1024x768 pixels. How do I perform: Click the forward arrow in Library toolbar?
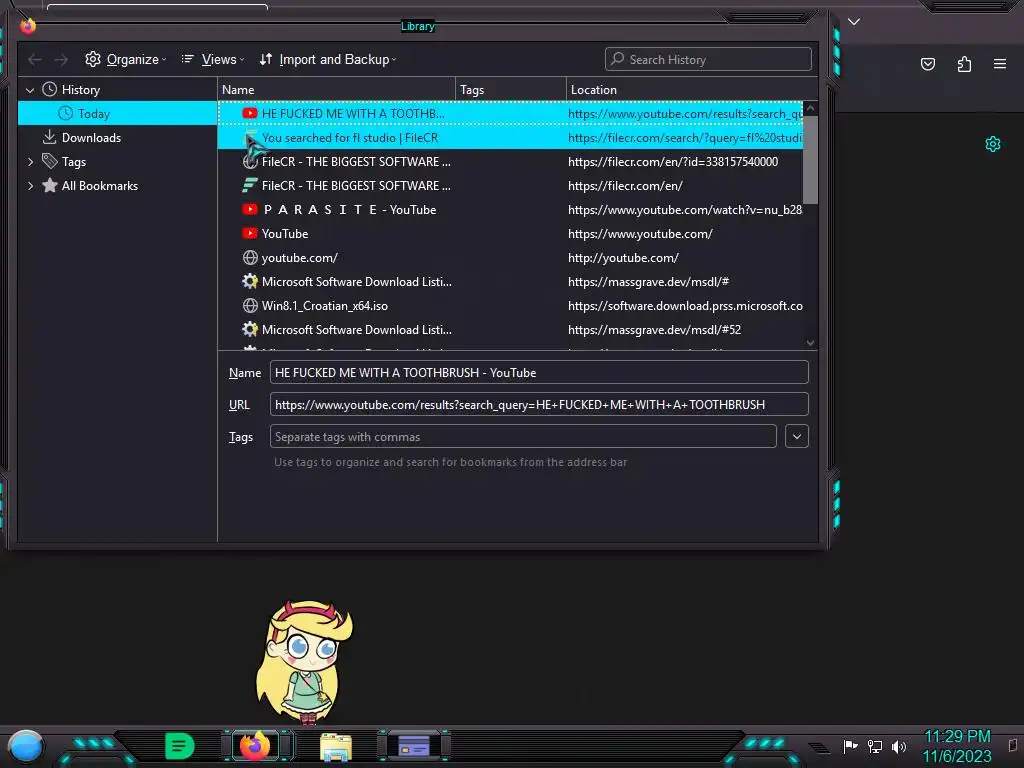pos(61,59)
